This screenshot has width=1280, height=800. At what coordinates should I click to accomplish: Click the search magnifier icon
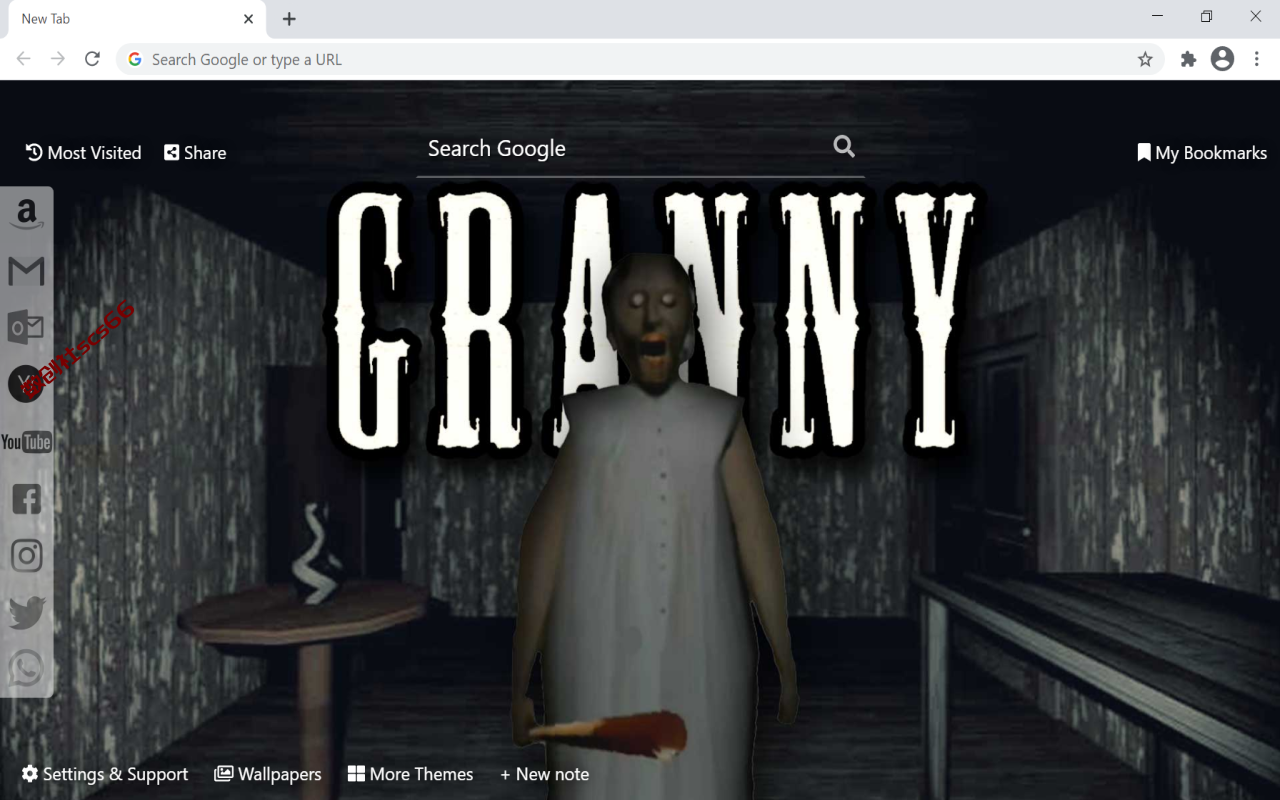coord(844,147)
